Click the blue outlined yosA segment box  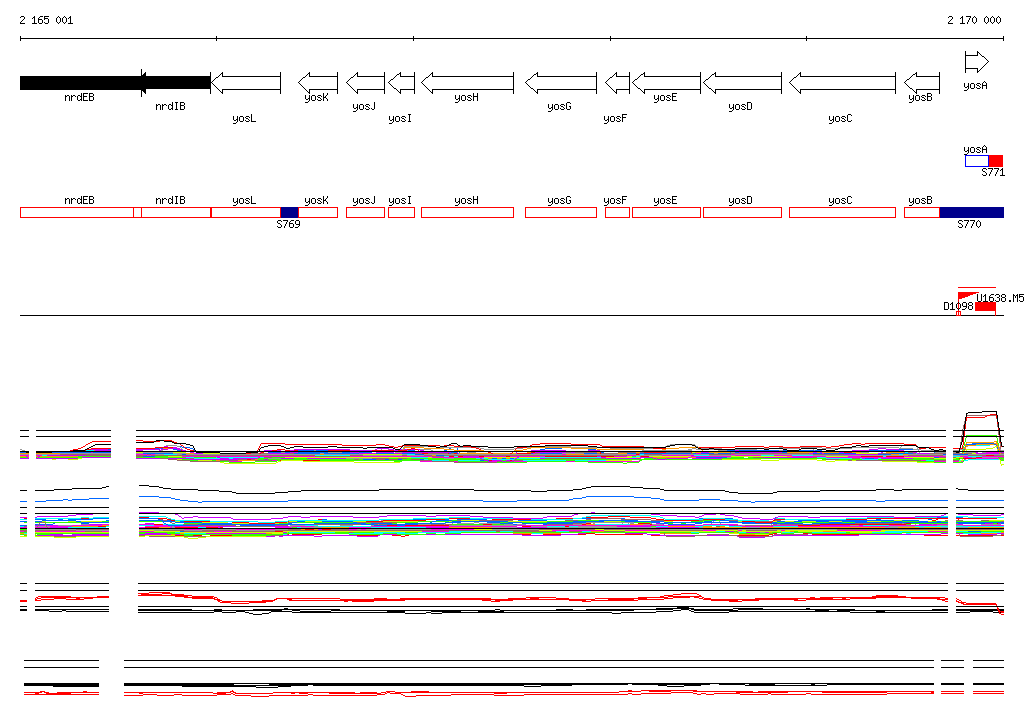click(976, 161)
